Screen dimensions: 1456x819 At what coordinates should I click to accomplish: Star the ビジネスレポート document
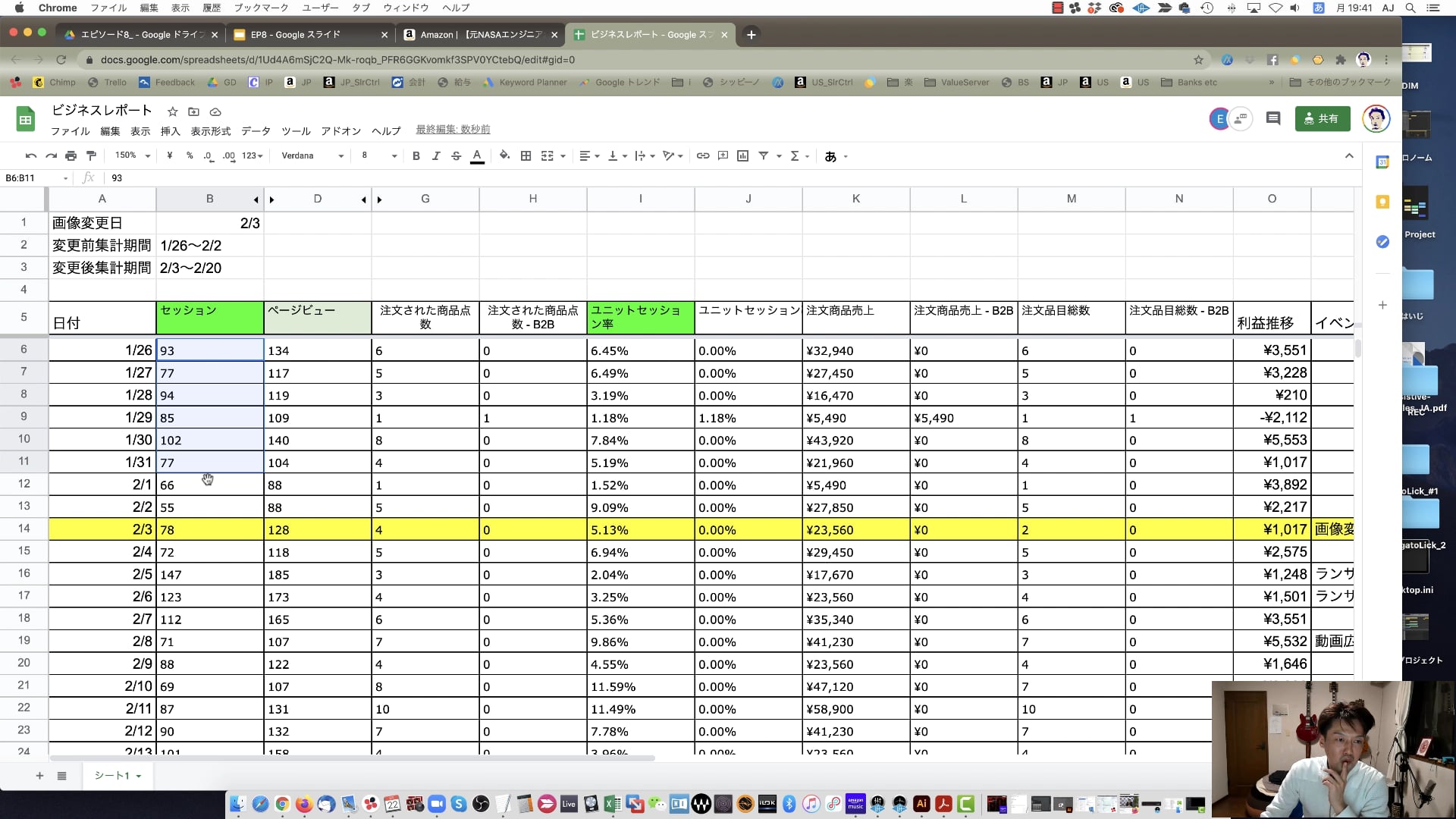click(x=172, y=111)
